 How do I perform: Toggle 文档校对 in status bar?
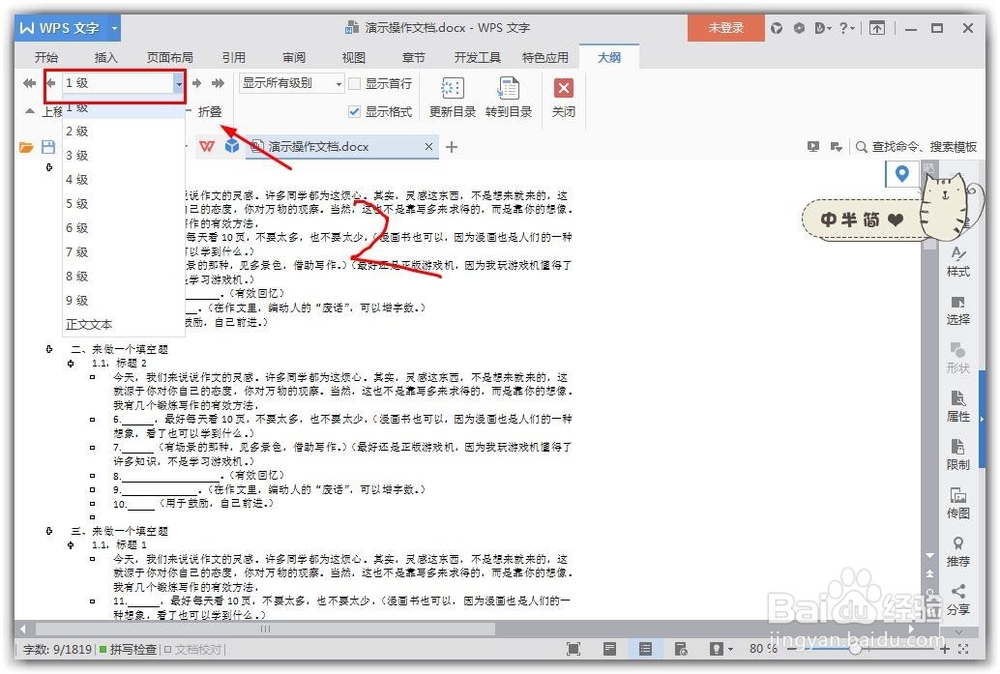click(193, 649)
